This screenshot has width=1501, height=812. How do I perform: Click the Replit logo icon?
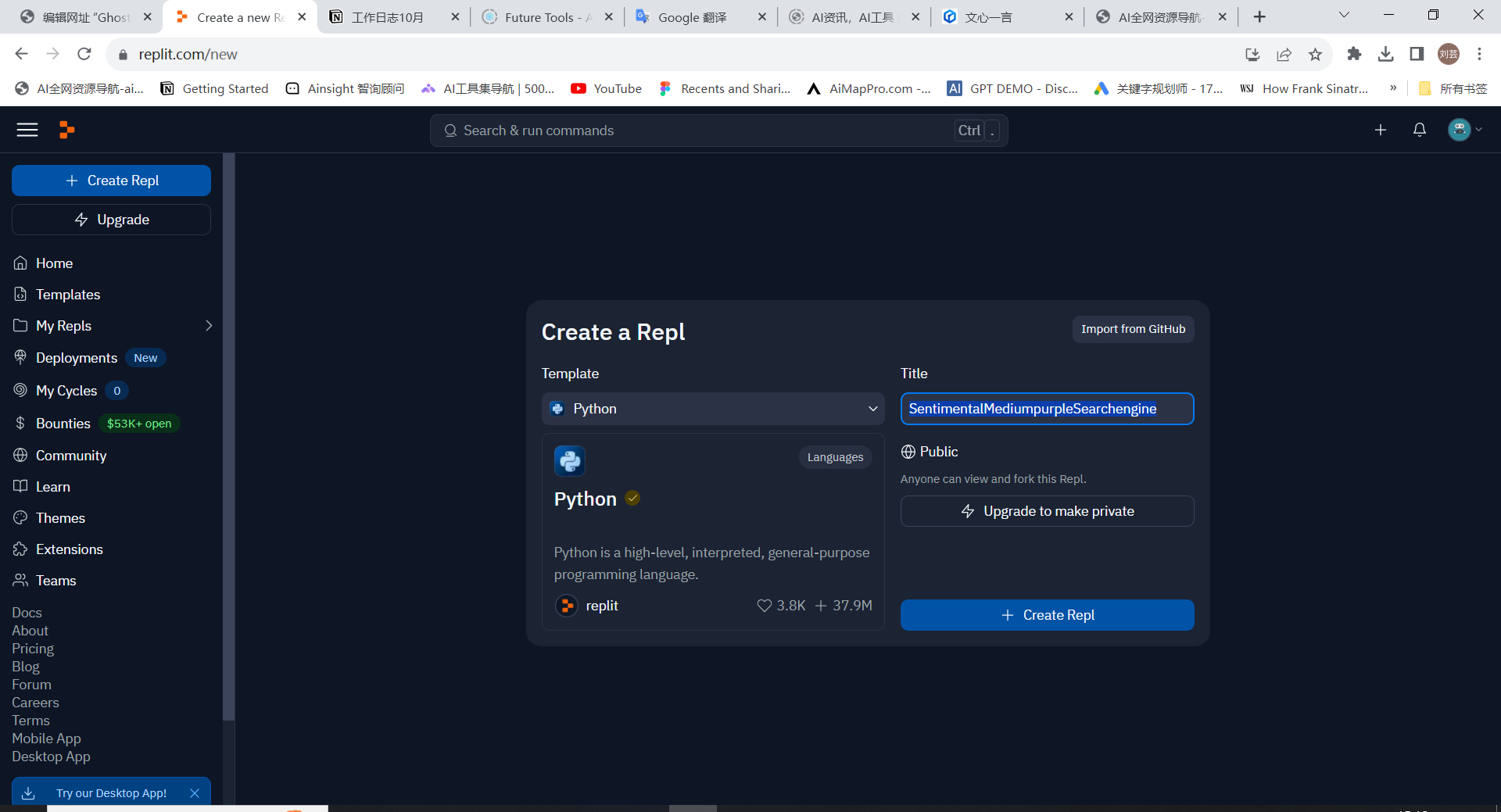coord(67,130)
